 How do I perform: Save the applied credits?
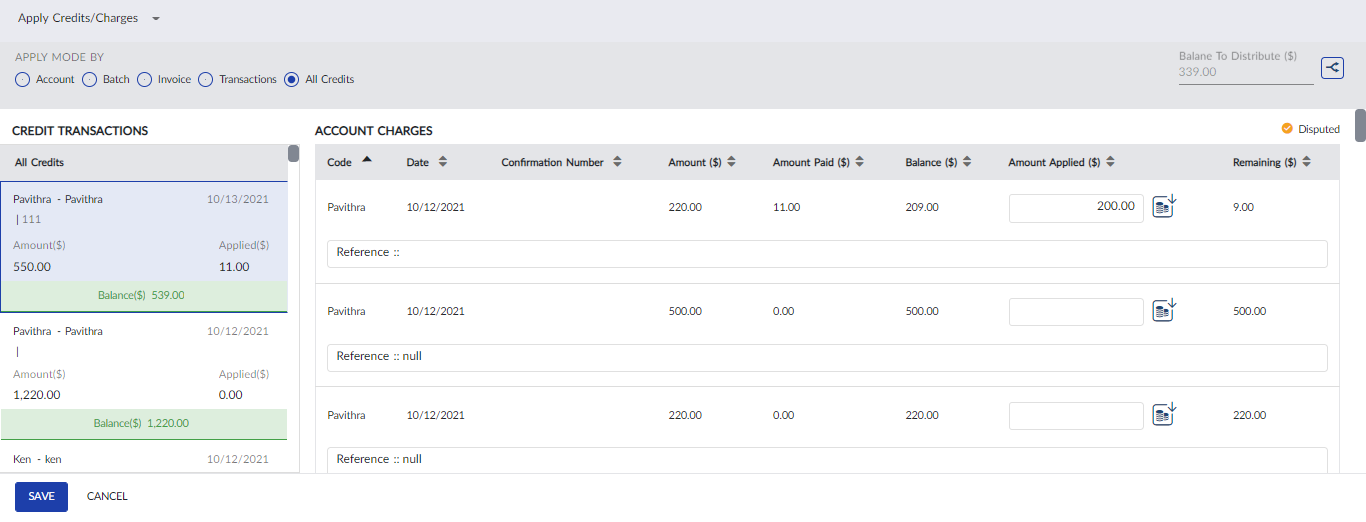pos(41,496)
